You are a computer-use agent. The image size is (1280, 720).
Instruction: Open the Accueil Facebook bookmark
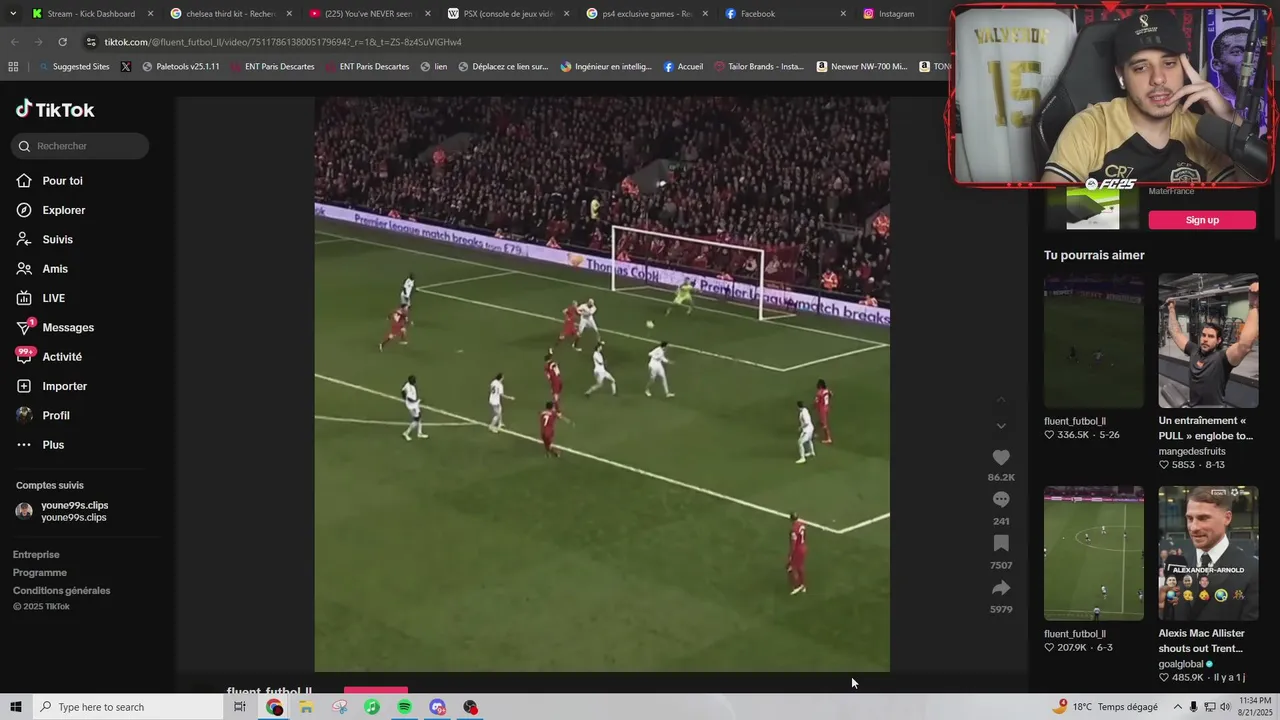click(x=683, y=67)
